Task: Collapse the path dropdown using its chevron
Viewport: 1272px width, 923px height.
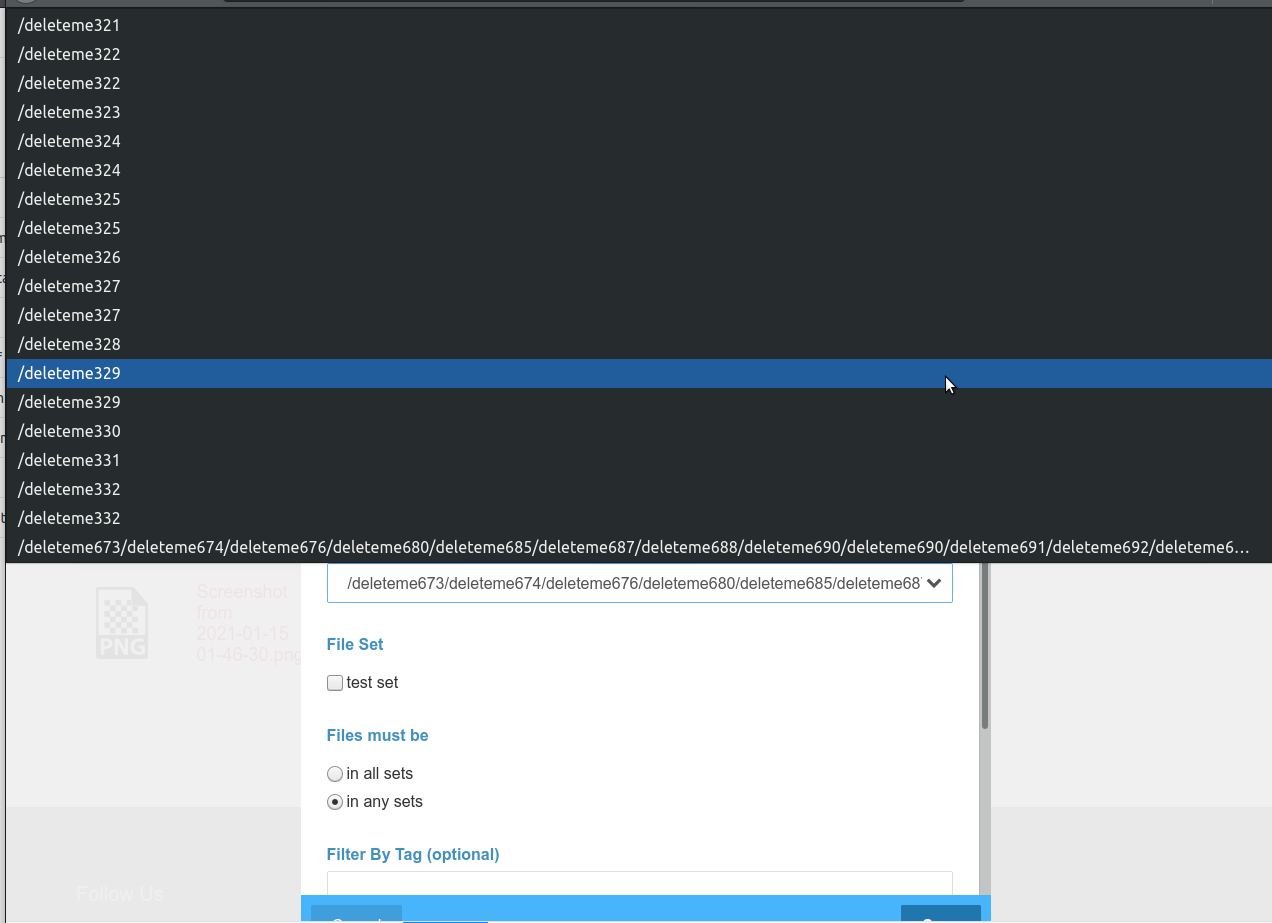Action: 934,583
